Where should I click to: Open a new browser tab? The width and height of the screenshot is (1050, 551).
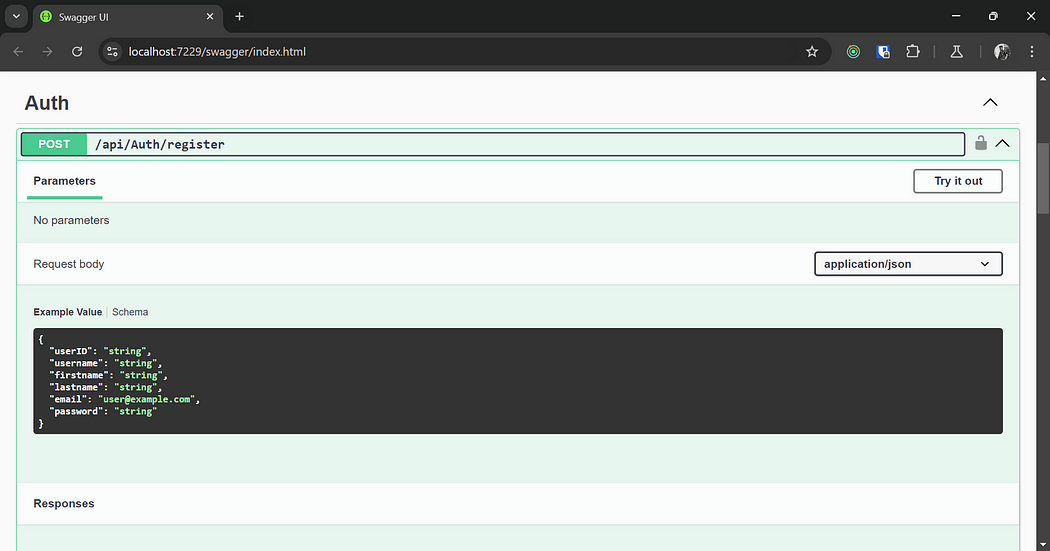[x=239, y=16]
